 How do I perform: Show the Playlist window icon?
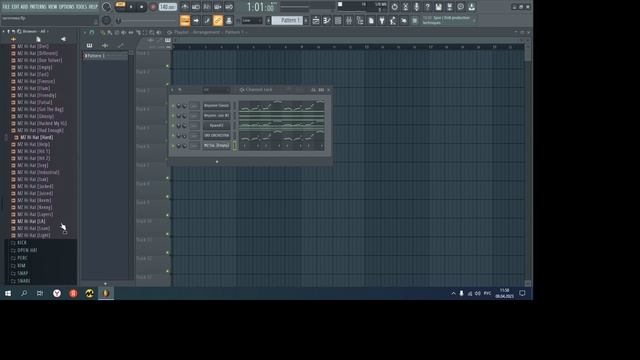point(316,20)
